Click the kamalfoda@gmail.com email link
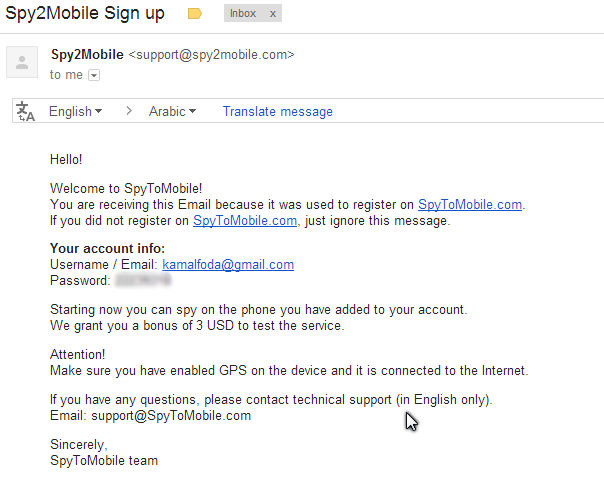604x478 pixels. pyautogui.click(x=228, y=265)
